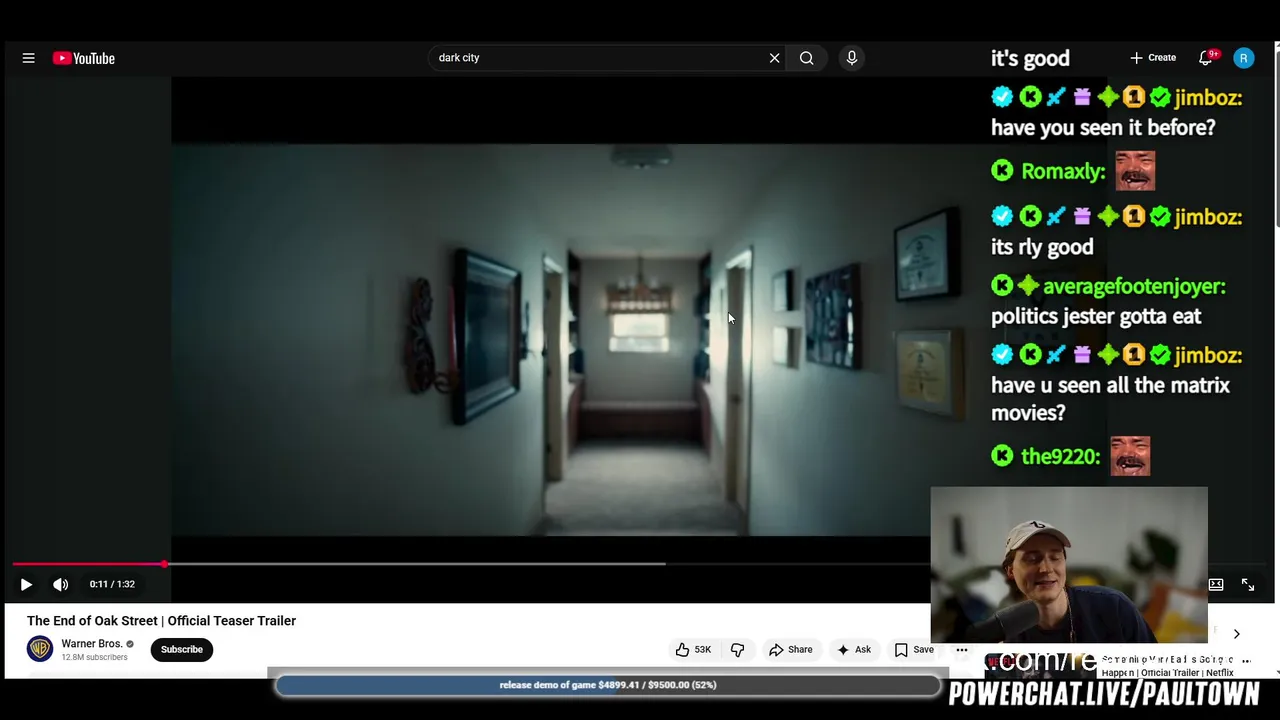
Task: Click the video time display 0:11 / 1:32
Action: click(112, 584)
